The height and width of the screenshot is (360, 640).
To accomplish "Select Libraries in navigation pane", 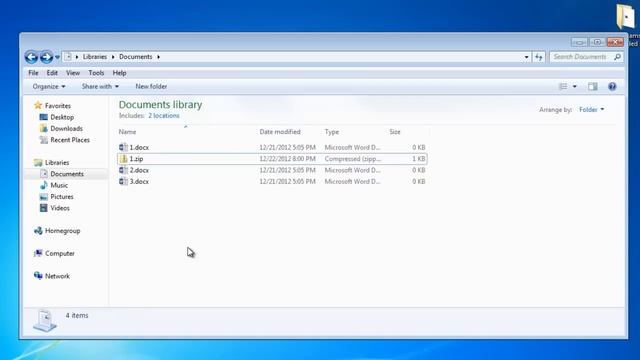I will click(57, 162).
